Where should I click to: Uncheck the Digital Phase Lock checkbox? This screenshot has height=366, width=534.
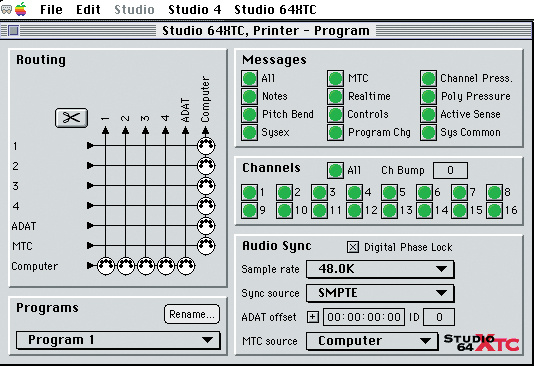[x=353, y=247]
